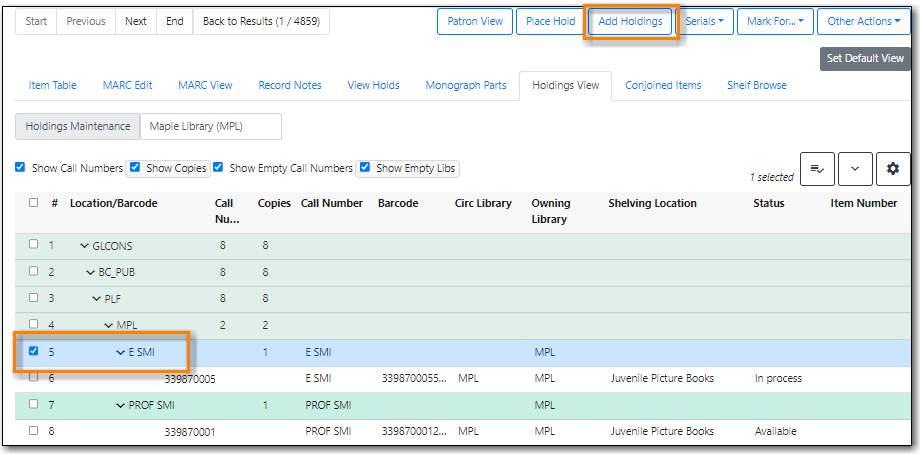Screen dimensions: 920x454
Task: Open the Mark For dropdown
Action: tap(775, 21)
